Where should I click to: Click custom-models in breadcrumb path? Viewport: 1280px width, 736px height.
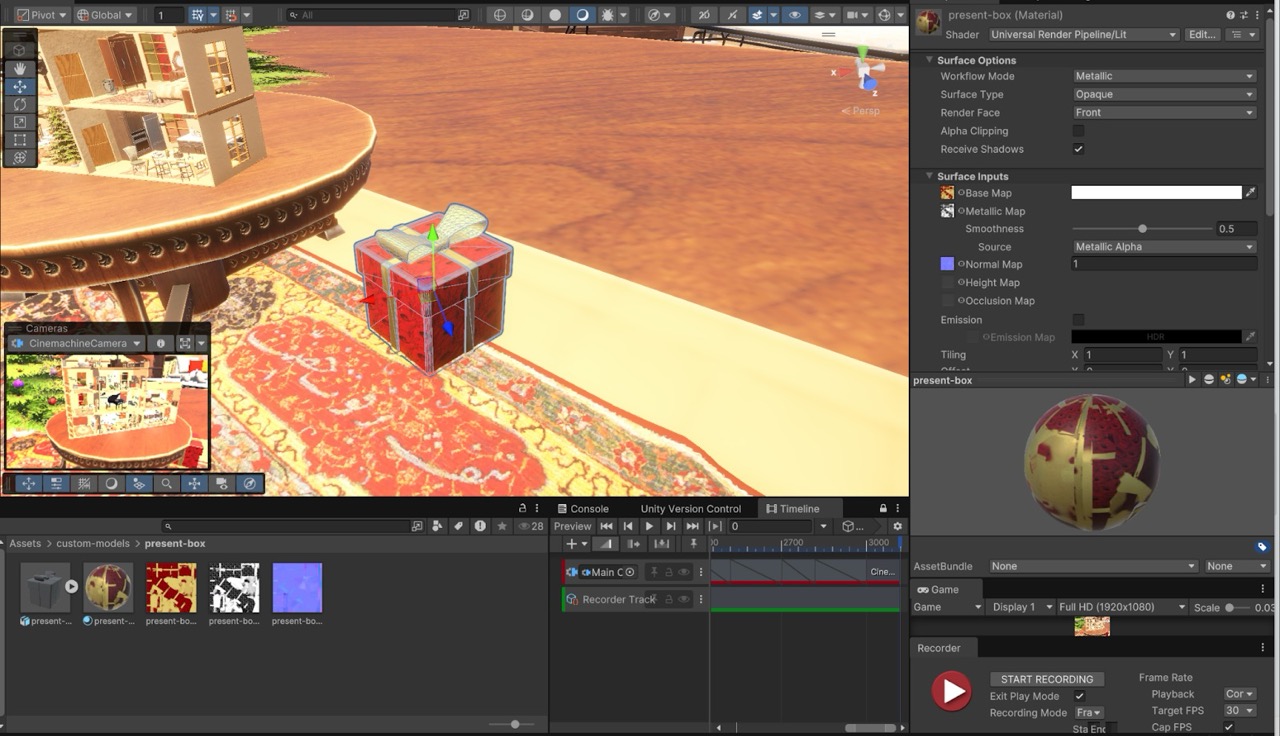tap(93, 543)
